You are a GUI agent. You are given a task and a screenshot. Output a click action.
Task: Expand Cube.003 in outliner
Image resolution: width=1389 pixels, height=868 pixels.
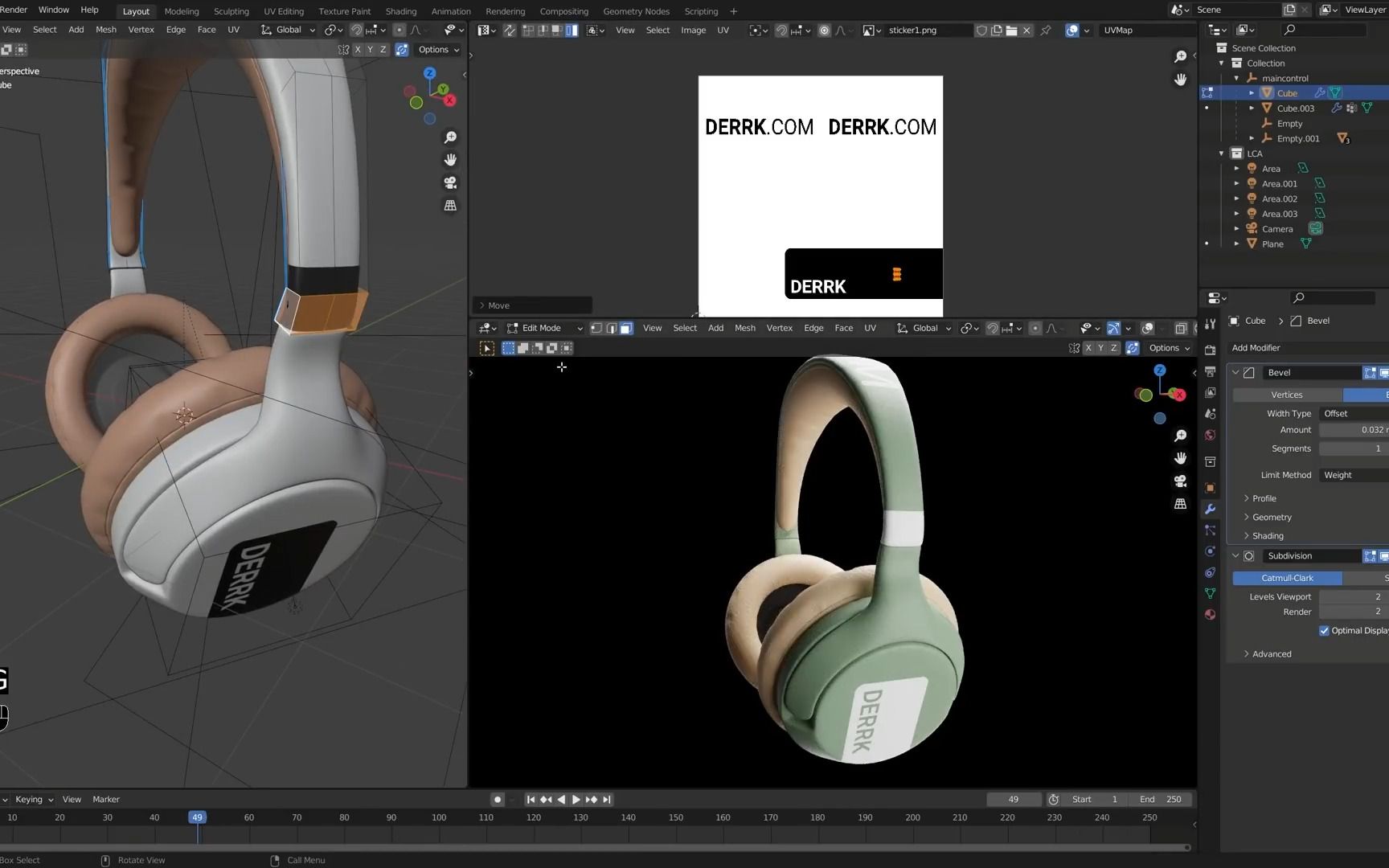[1252, 108]
